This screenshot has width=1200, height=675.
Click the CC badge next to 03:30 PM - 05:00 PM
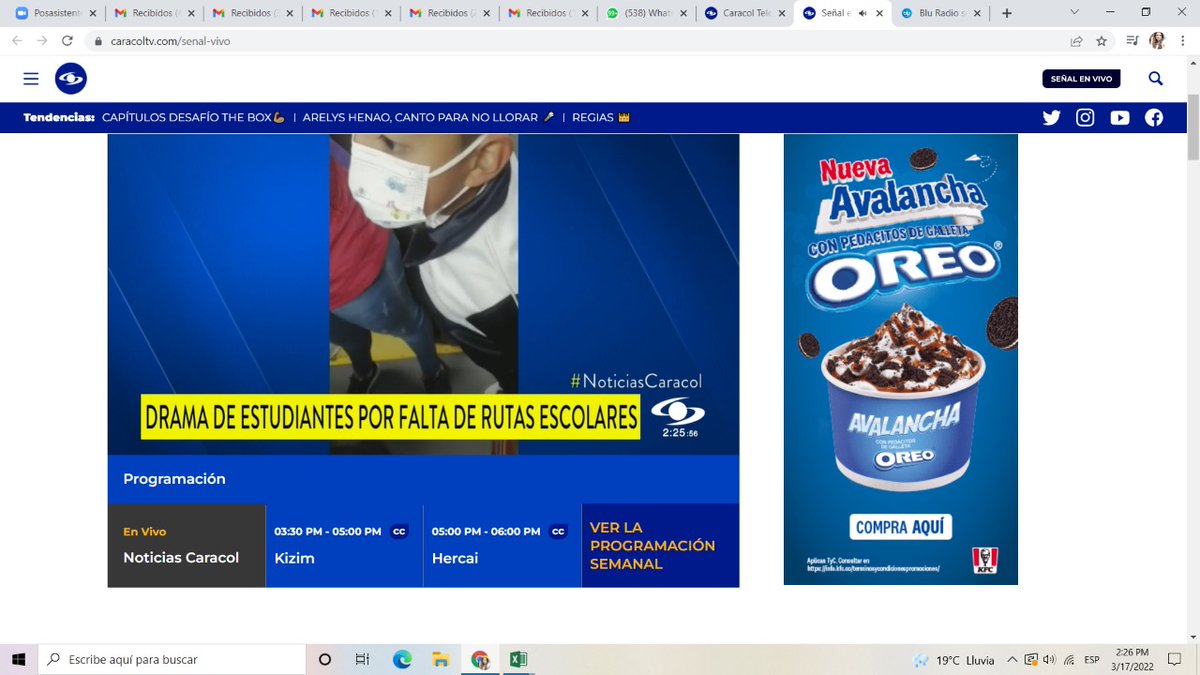[x=399, y=531]
